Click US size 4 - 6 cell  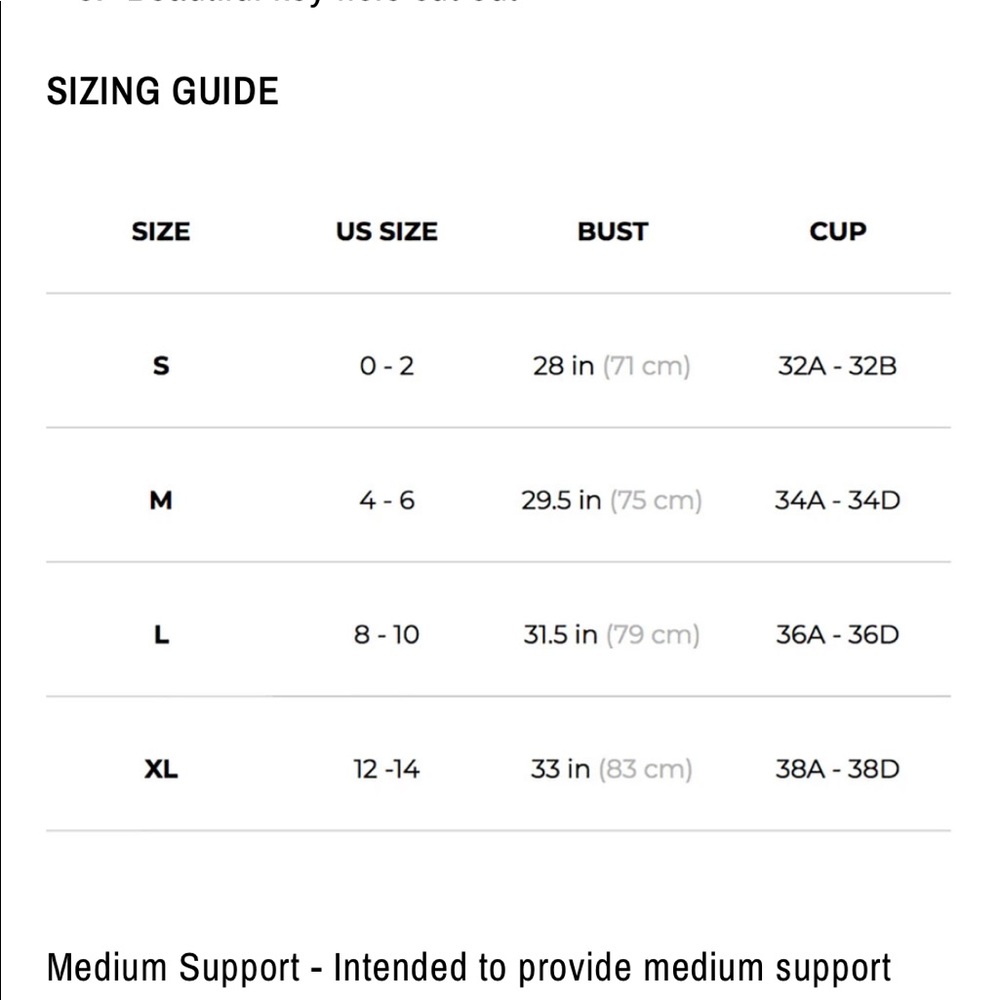[386, 500]
